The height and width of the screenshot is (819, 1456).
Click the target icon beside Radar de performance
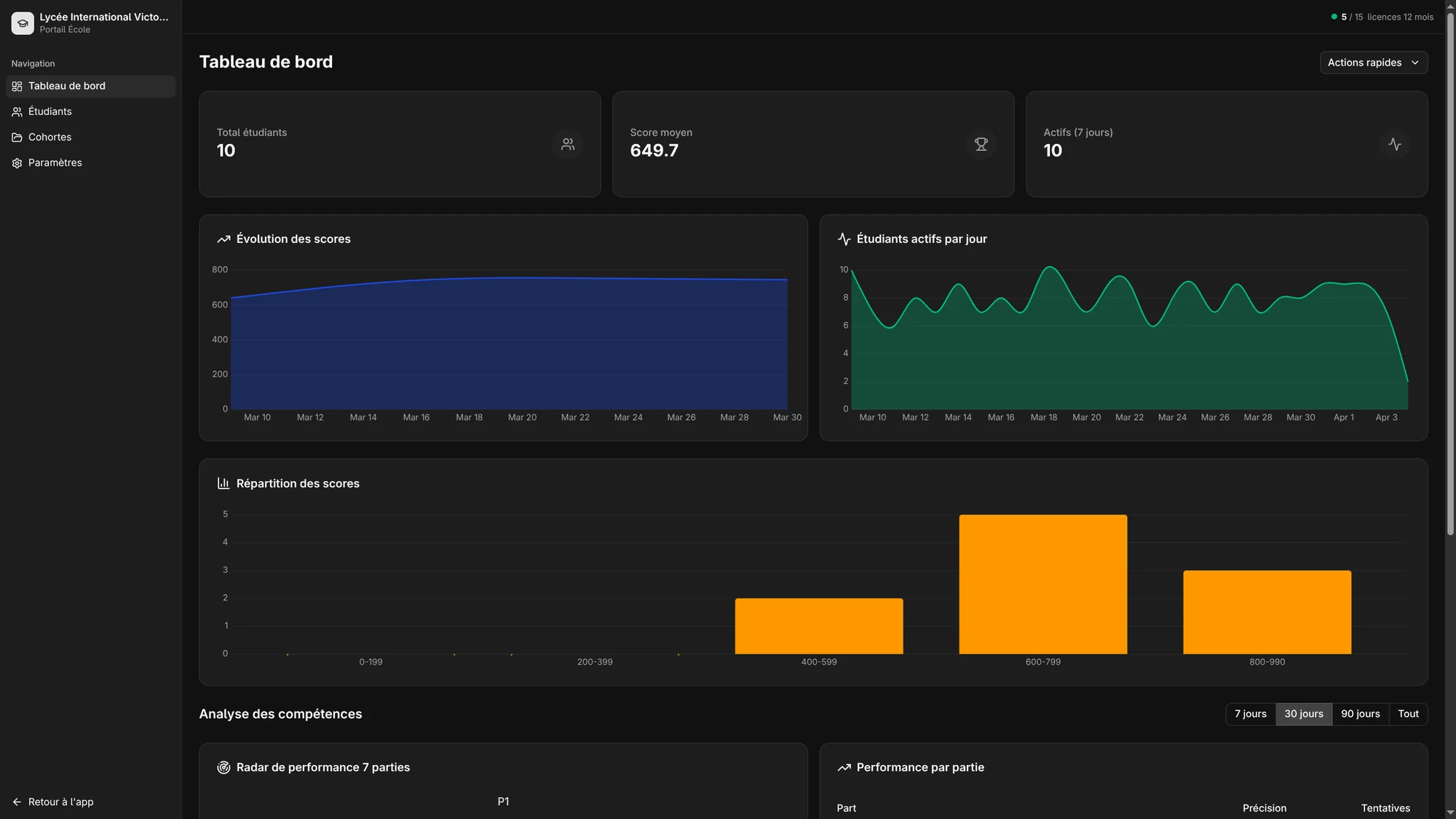[223, 767]
